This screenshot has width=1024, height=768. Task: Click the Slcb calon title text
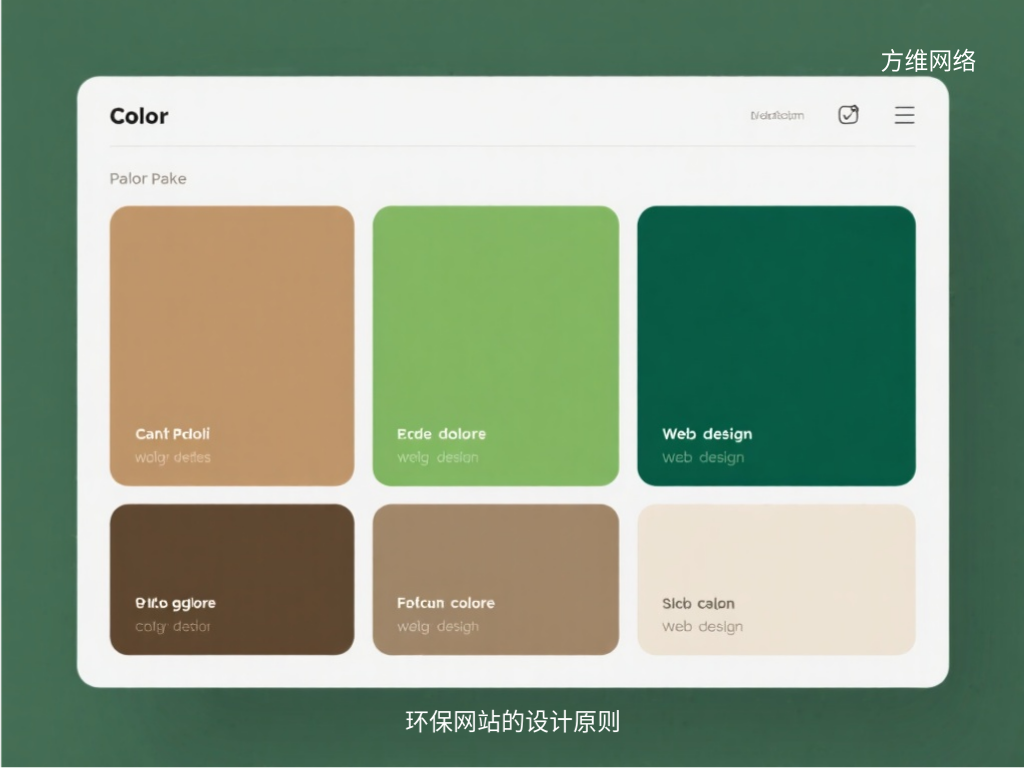point(698,603)
